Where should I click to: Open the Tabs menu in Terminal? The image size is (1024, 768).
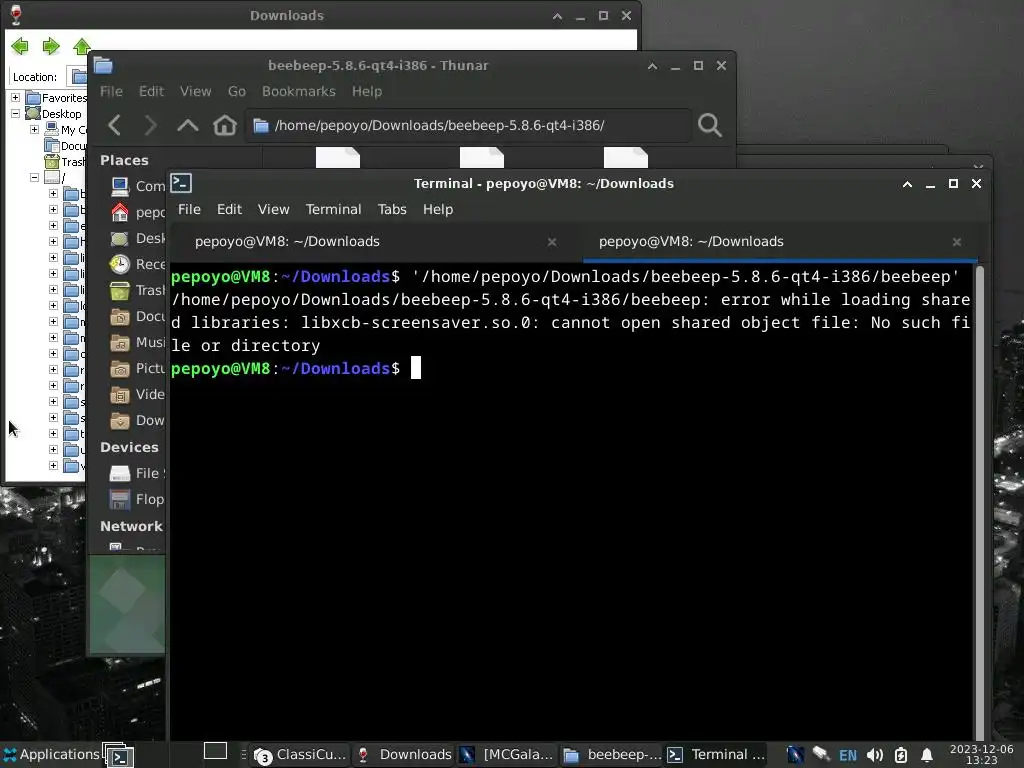click(x=392, y=209)
